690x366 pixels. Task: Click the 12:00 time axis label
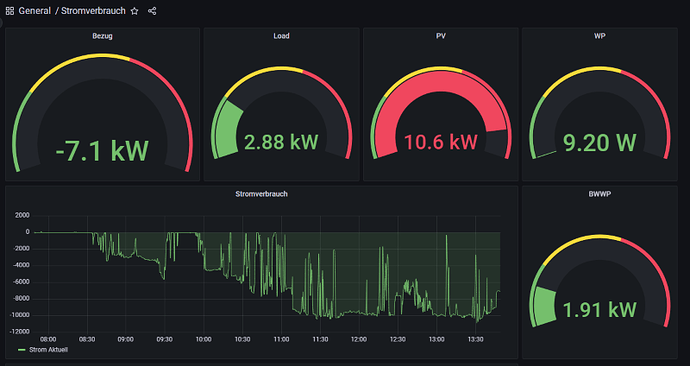pyautogui.click(x=359, y=339)
